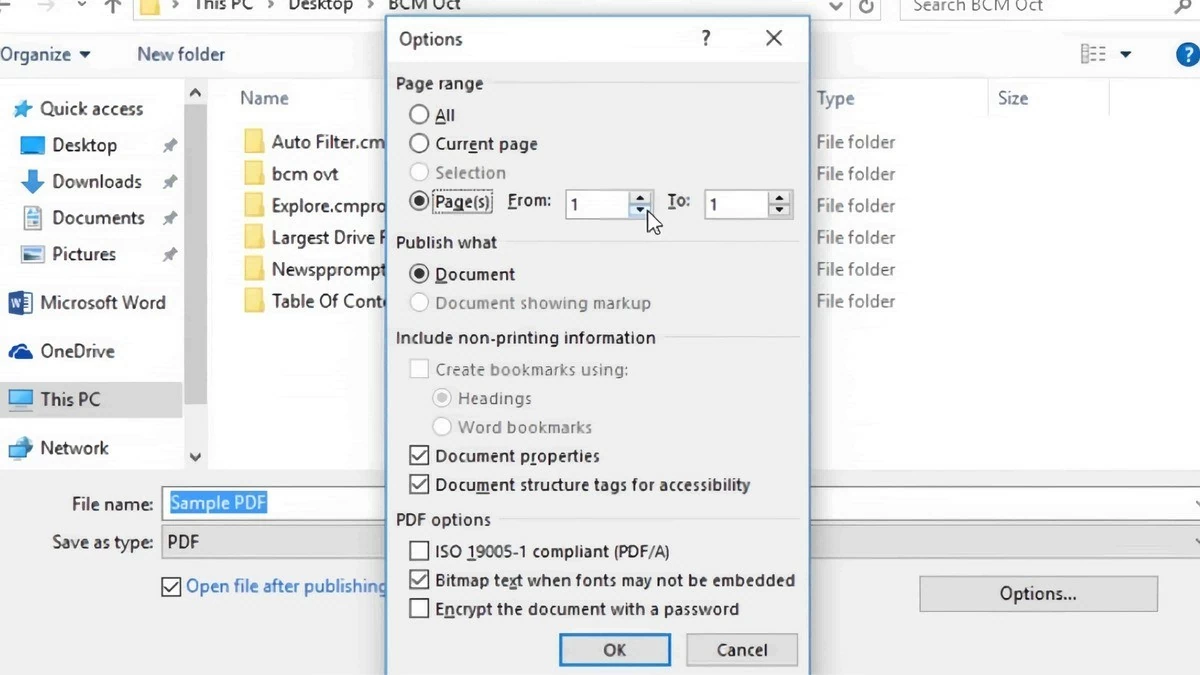Enable encrypting the document with a password

tap(419, 609)
